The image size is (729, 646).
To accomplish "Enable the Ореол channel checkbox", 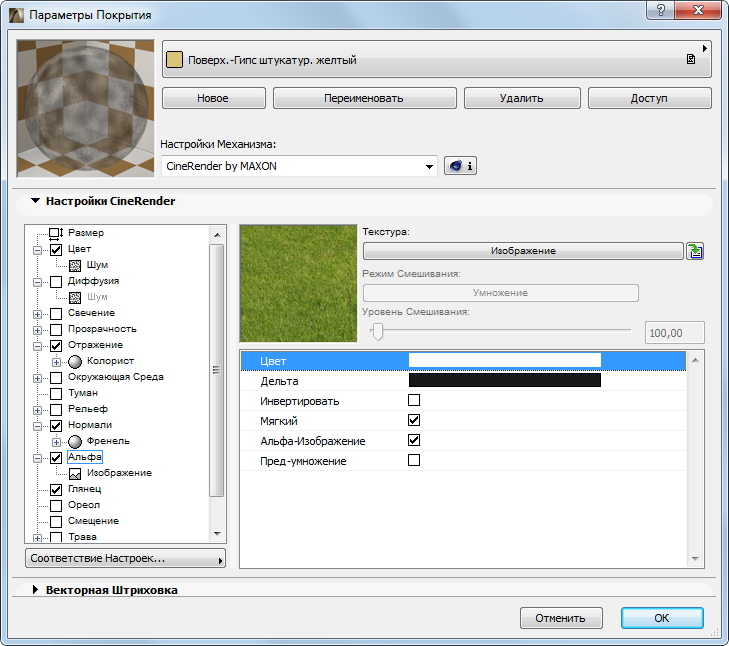I will pyautogui.click(x=56, y=506).
